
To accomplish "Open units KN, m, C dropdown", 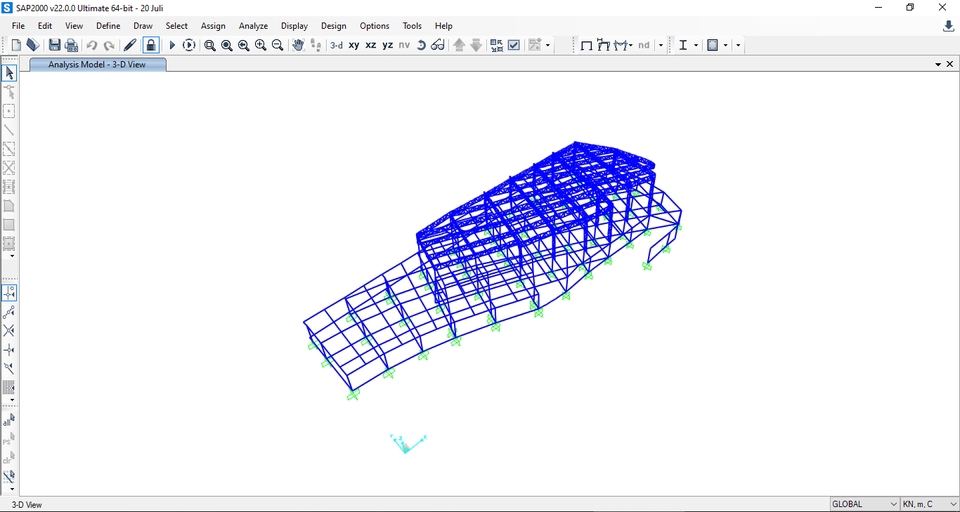I will 929,504.
